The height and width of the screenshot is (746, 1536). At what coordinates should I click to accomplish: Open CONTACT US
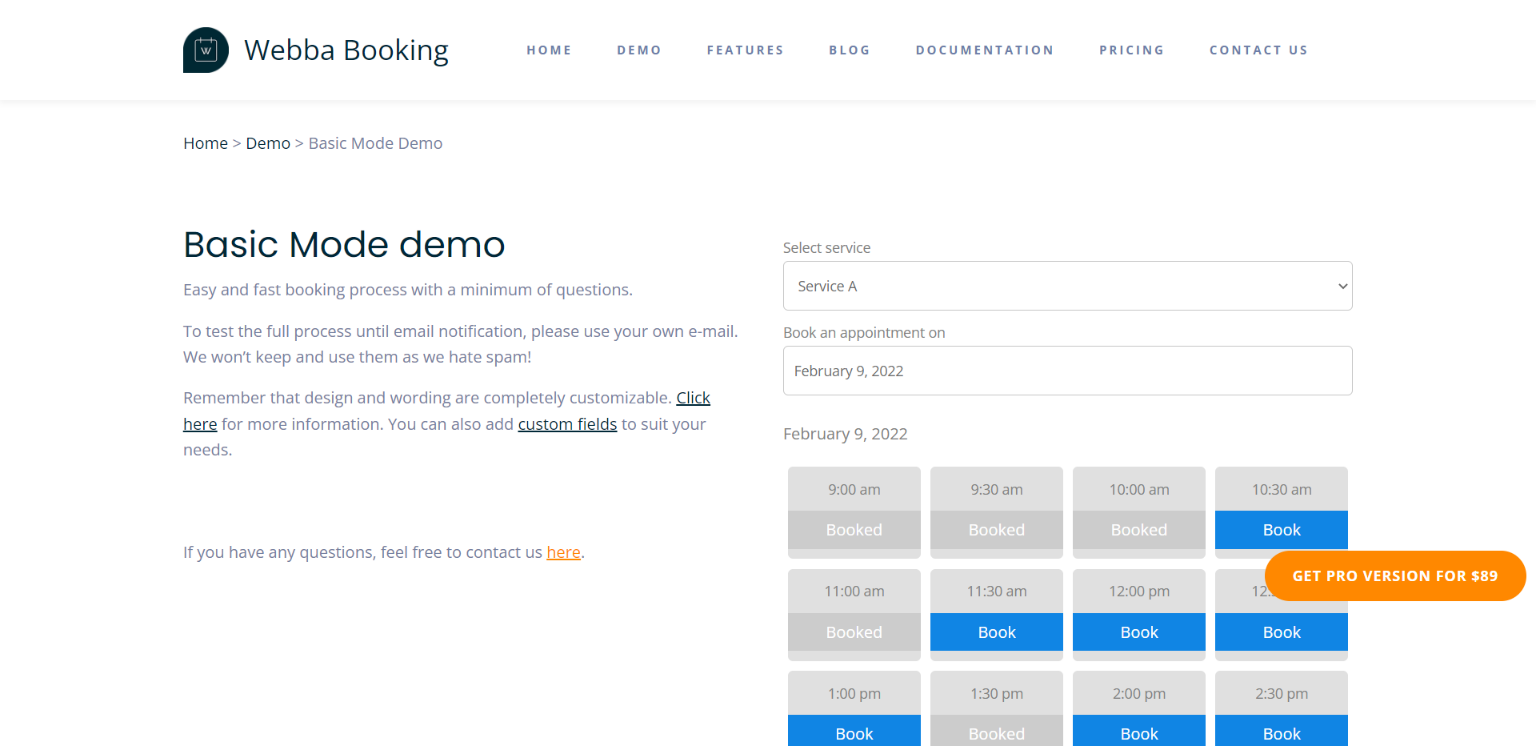(1258, 50)
